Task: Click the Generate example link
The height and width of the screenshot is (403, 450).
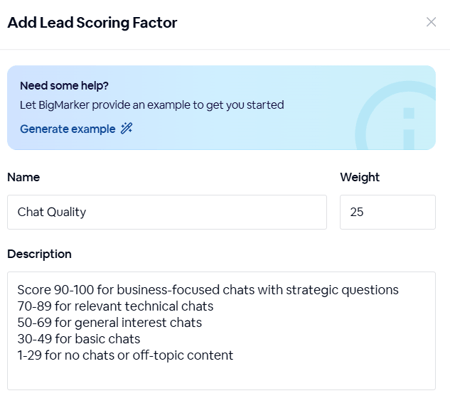Action: (x=68, y=129)
